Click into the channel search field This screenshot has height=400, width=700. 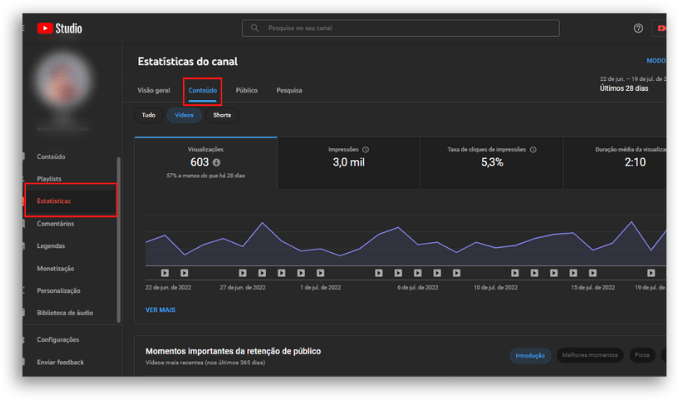(400, 28)
